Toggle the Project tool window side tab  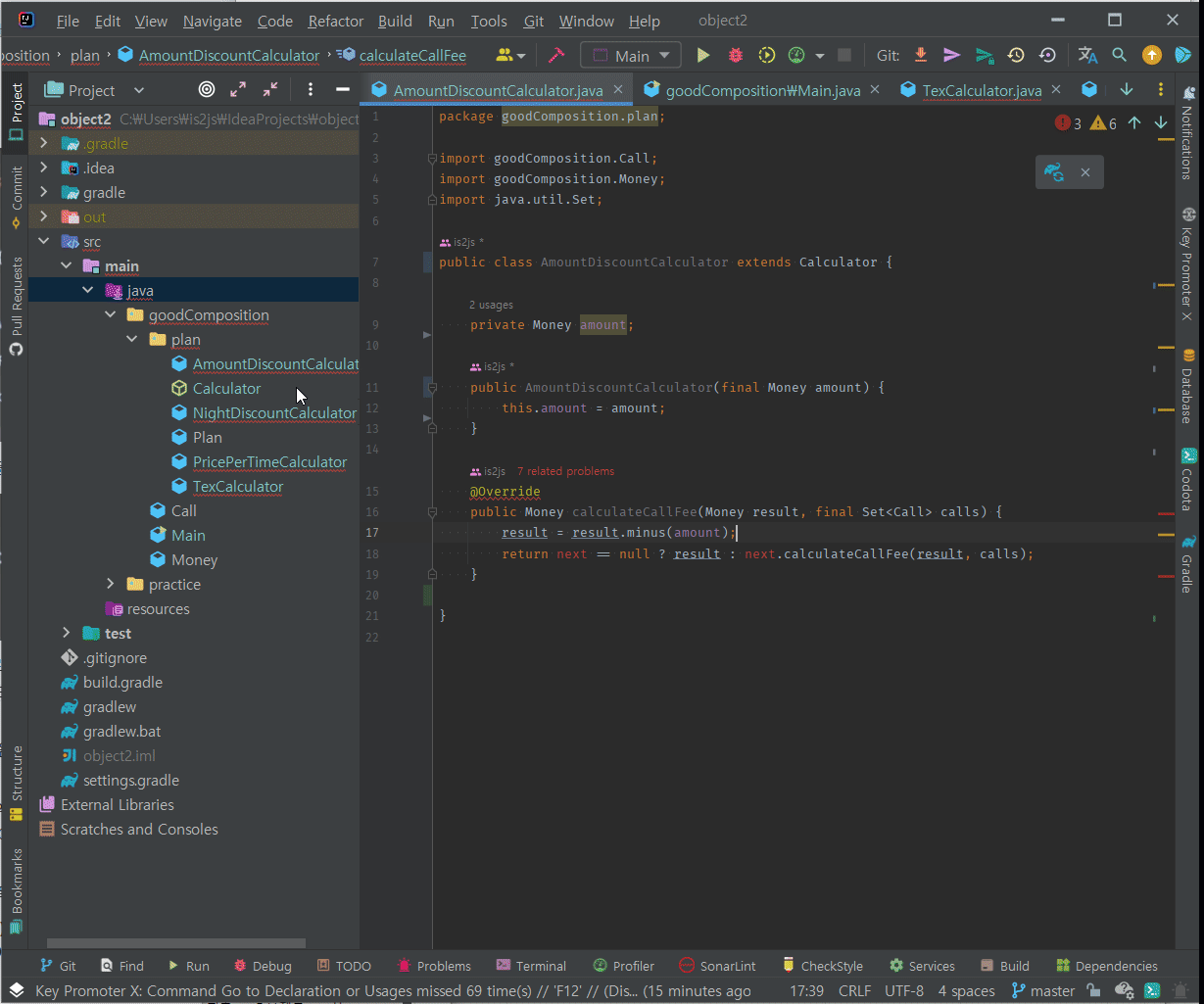click(16, 110)
